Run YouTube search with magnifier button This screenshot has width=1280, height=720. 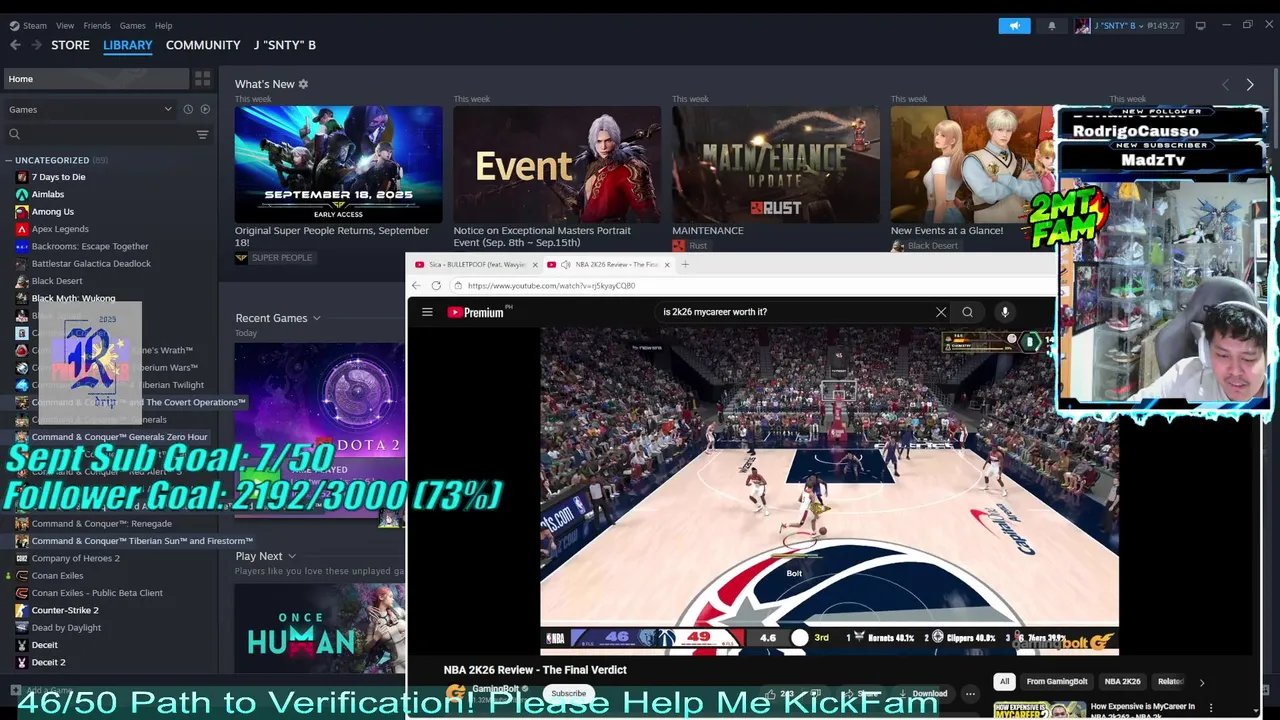967,312
